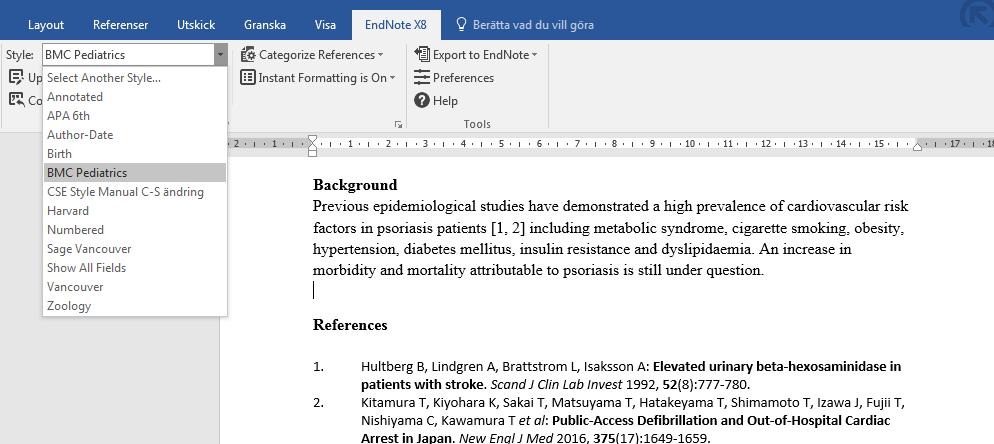Collapse the Style dropdown arrow
Image resolution: width=994 pixels, height=444 pixels.
[220, 55]
